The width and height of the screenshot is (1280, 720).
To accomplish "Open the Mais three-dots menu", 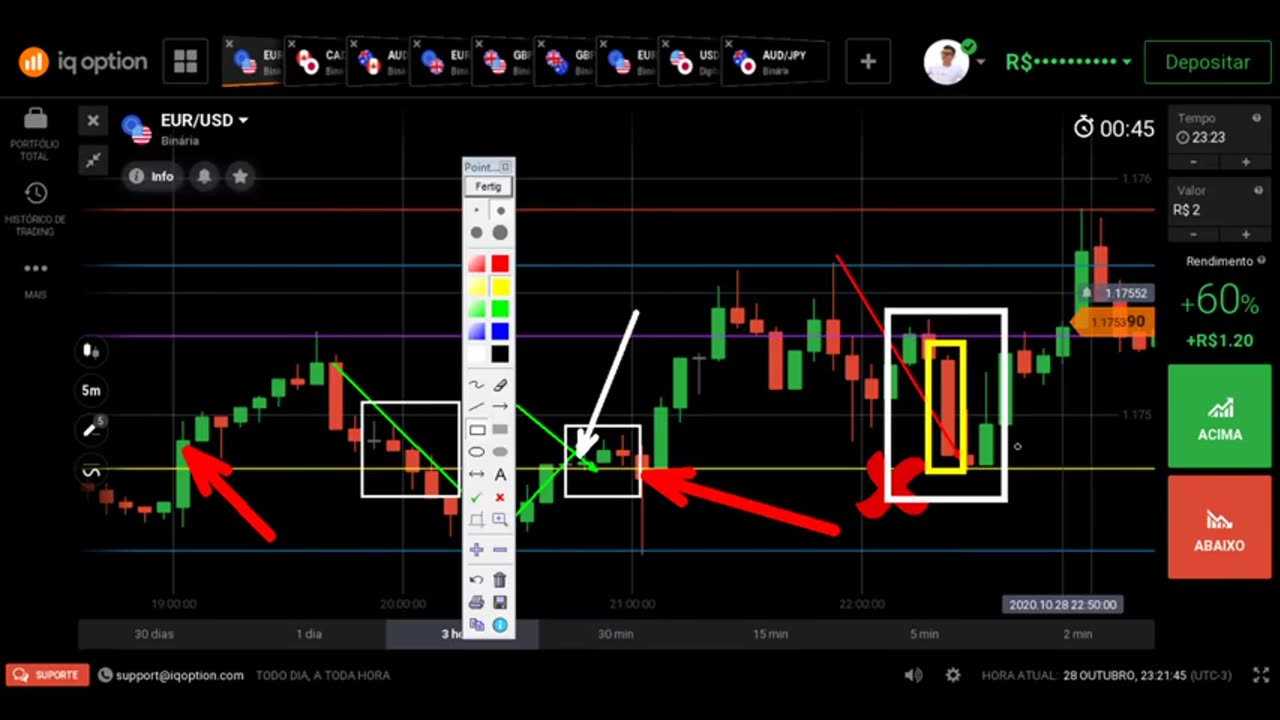I will (x=35, y=268).
